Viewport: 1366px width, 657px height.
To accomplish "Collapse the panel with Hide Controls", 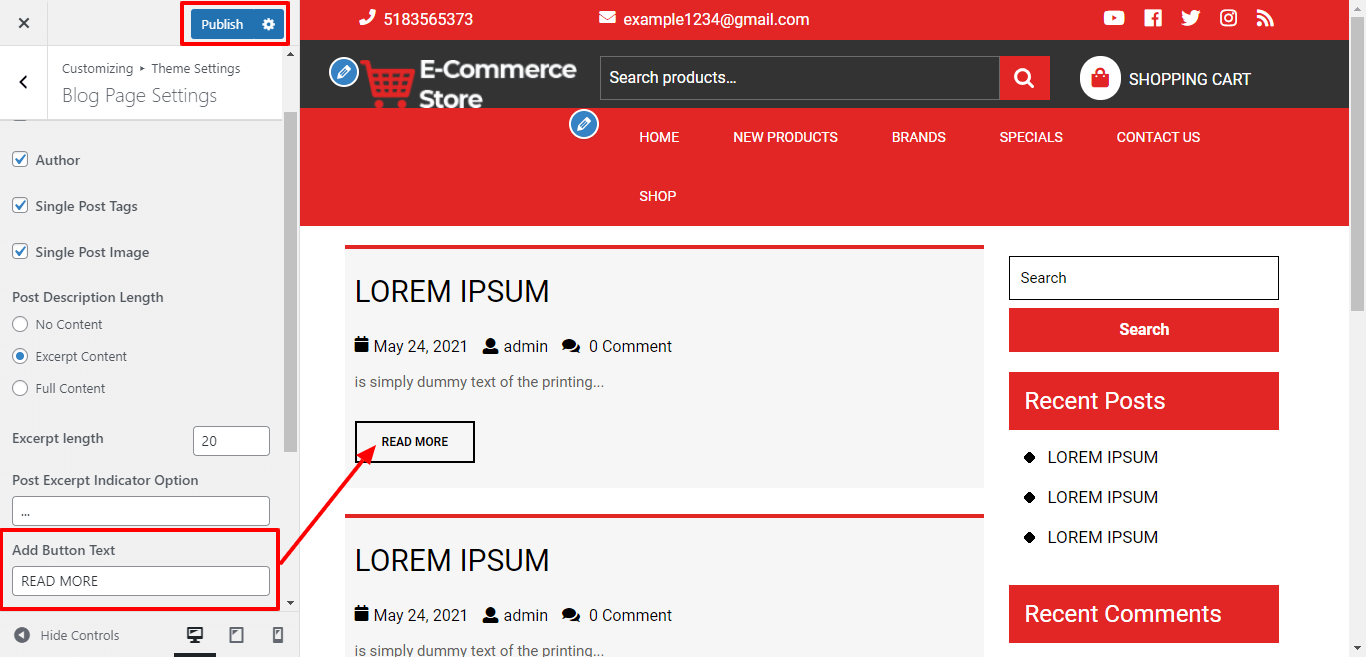I will [67, 635].
